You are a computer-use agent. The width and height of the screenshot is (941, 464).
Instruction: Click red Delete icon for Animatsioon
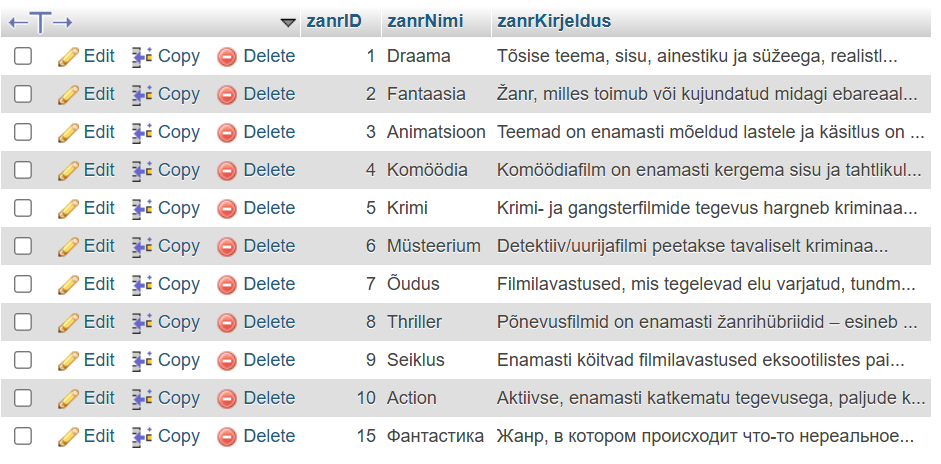click(x=227, y=133)
